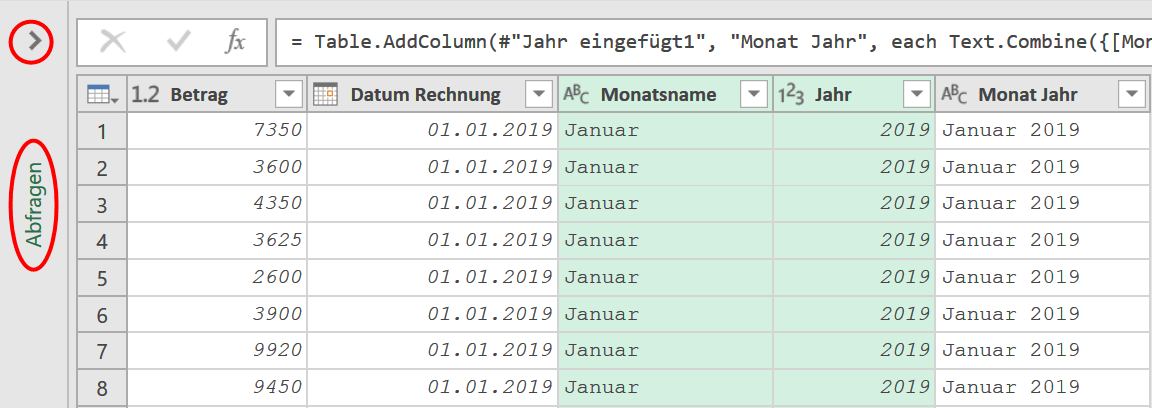Screen dimensions: 1152x408
Task: Click the Abfragen vertical pane label
Action: [x=34, y=204]
